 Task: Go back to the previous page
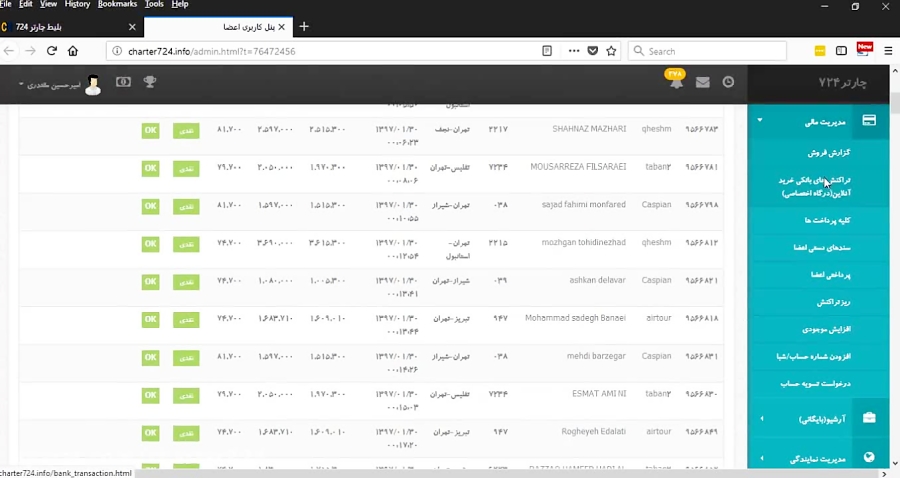coord(9,51)
